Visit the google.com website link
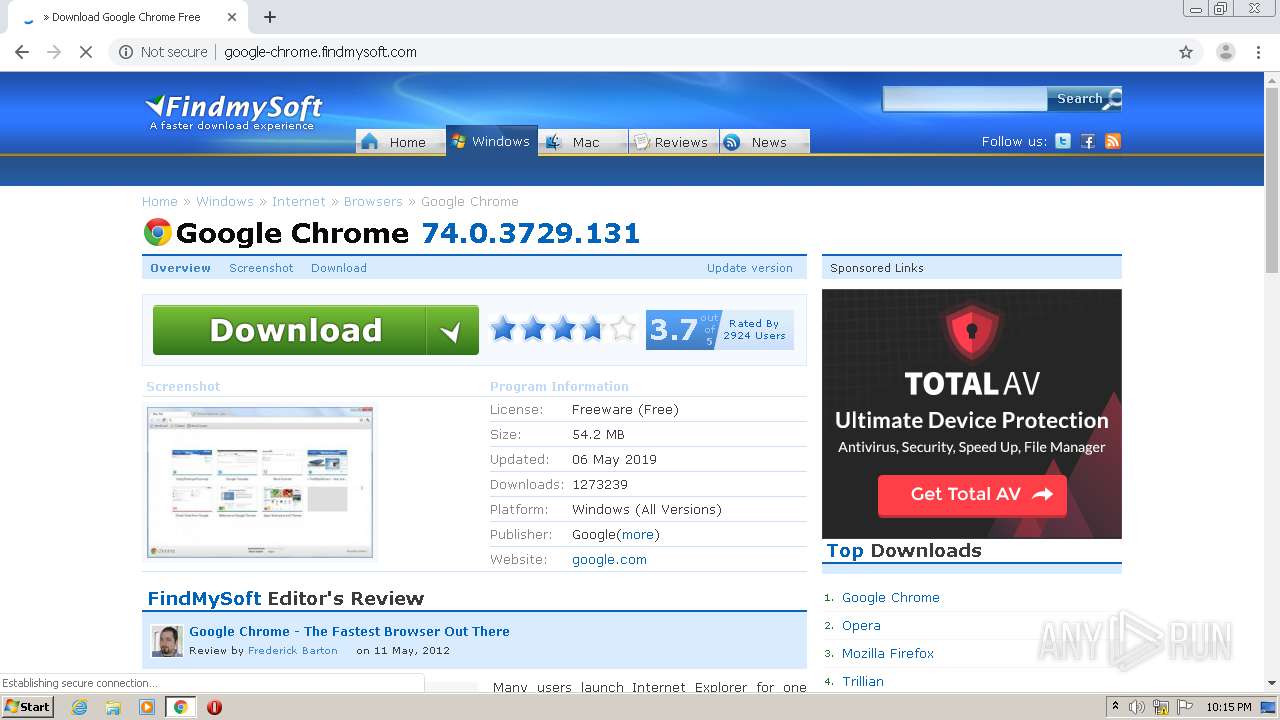Viewport: 1280px width, 720px height. pos(609,559)
